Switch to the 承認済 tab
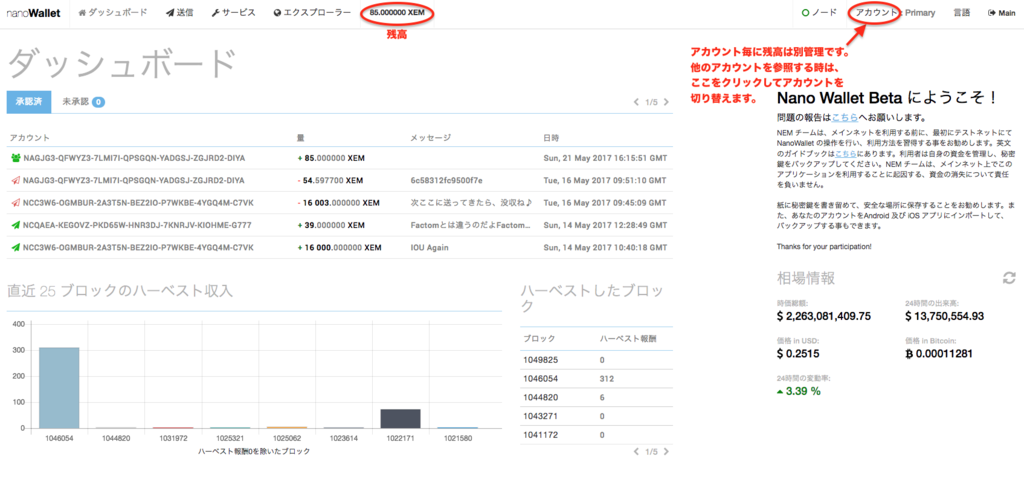The height and width of the screenshot is (485, 1024). pos(29,102)
